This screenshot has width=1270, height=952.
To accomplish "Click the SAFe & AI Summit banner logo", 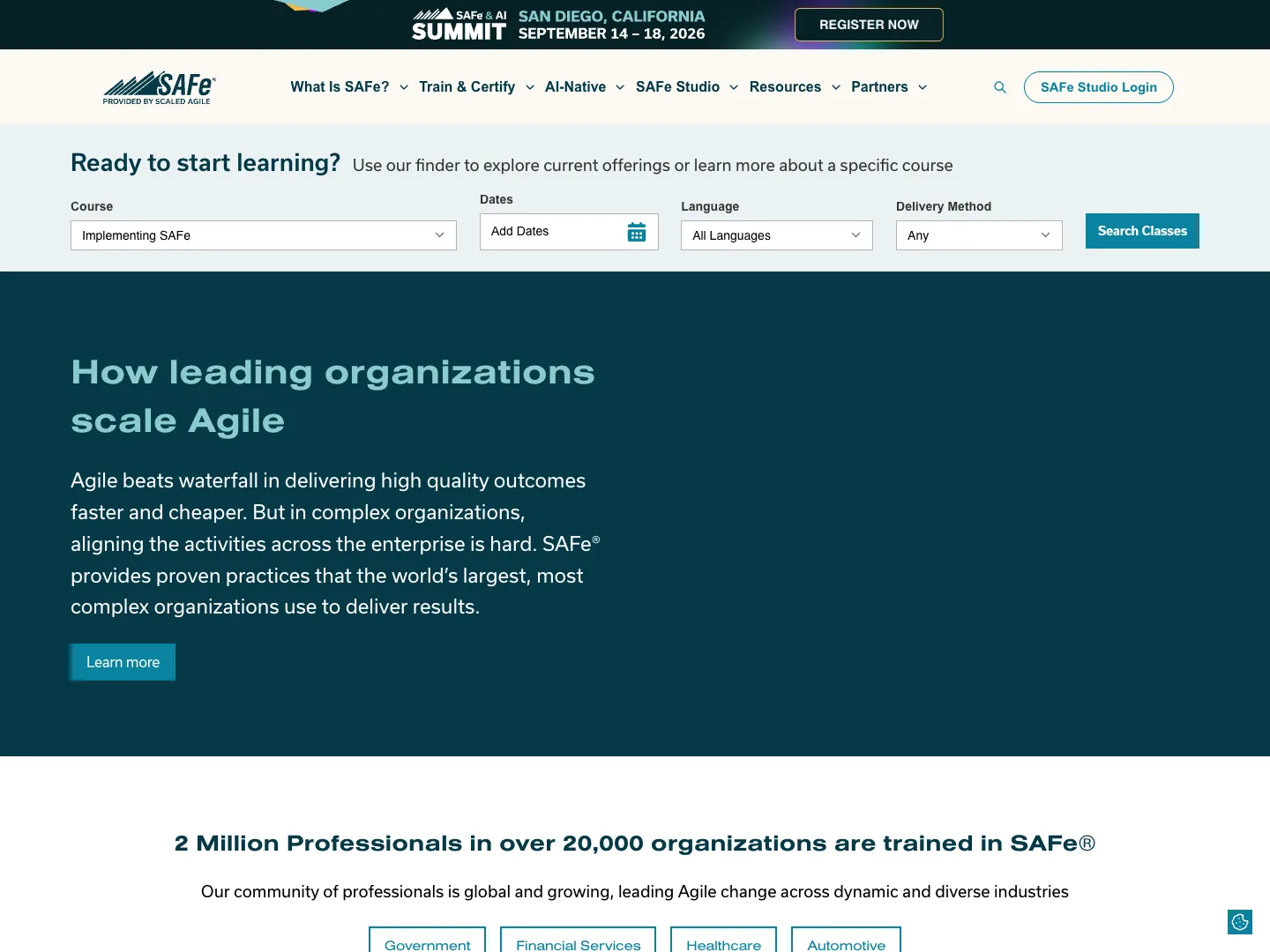I will [x=459, y=25].
